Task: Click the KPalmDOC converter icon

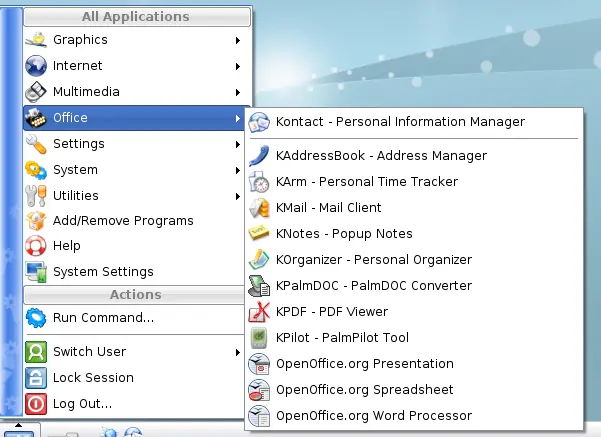Action: coord(259,286)
